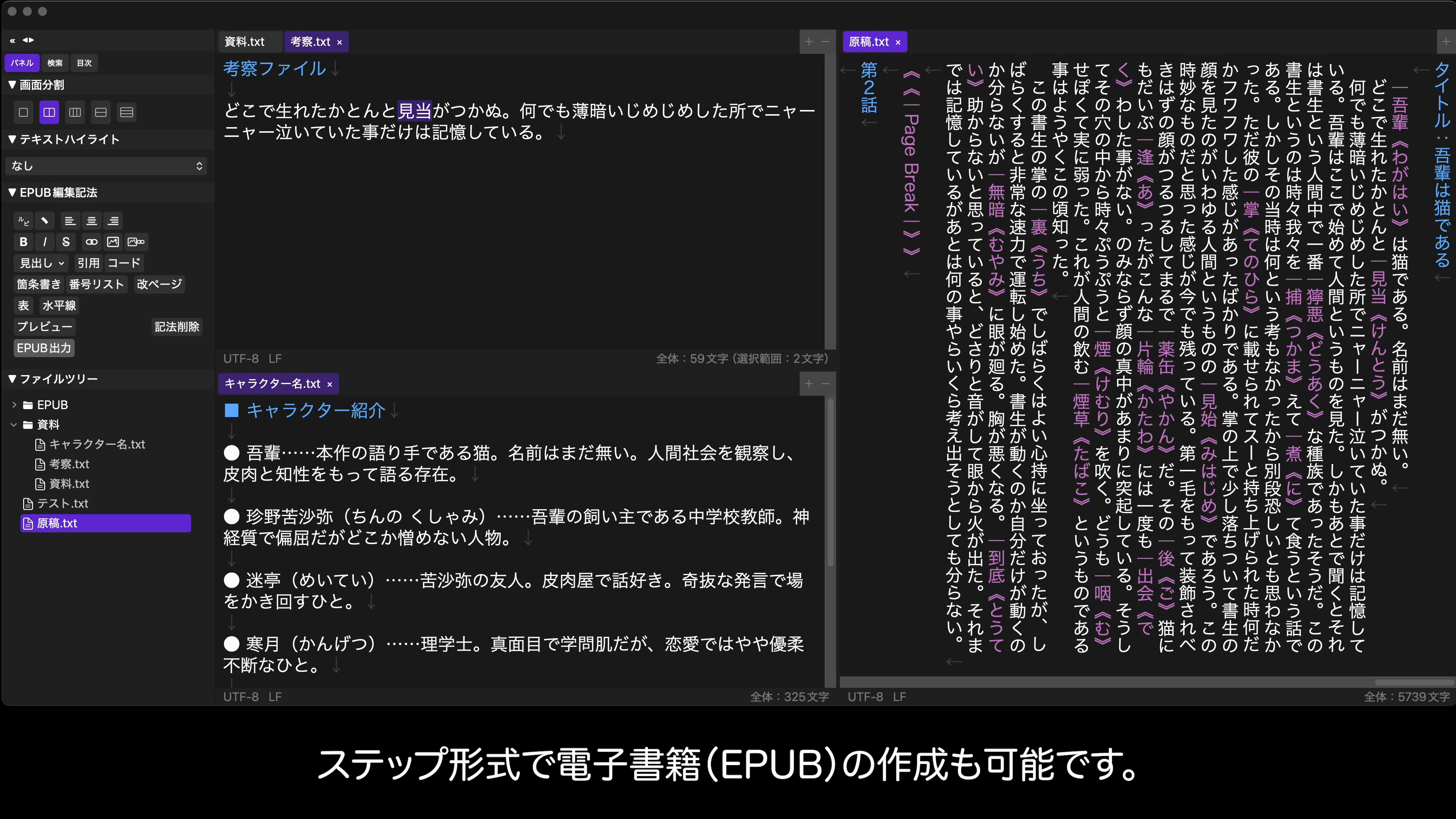Insert 箇条書き bullet list
The width and height of the screenshot is (1456, 819).
pyautogui.click(x=38, y=284)
